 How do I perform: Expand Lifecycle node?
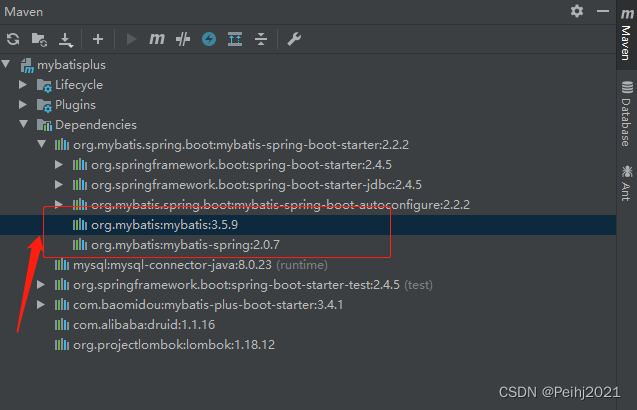23,85
